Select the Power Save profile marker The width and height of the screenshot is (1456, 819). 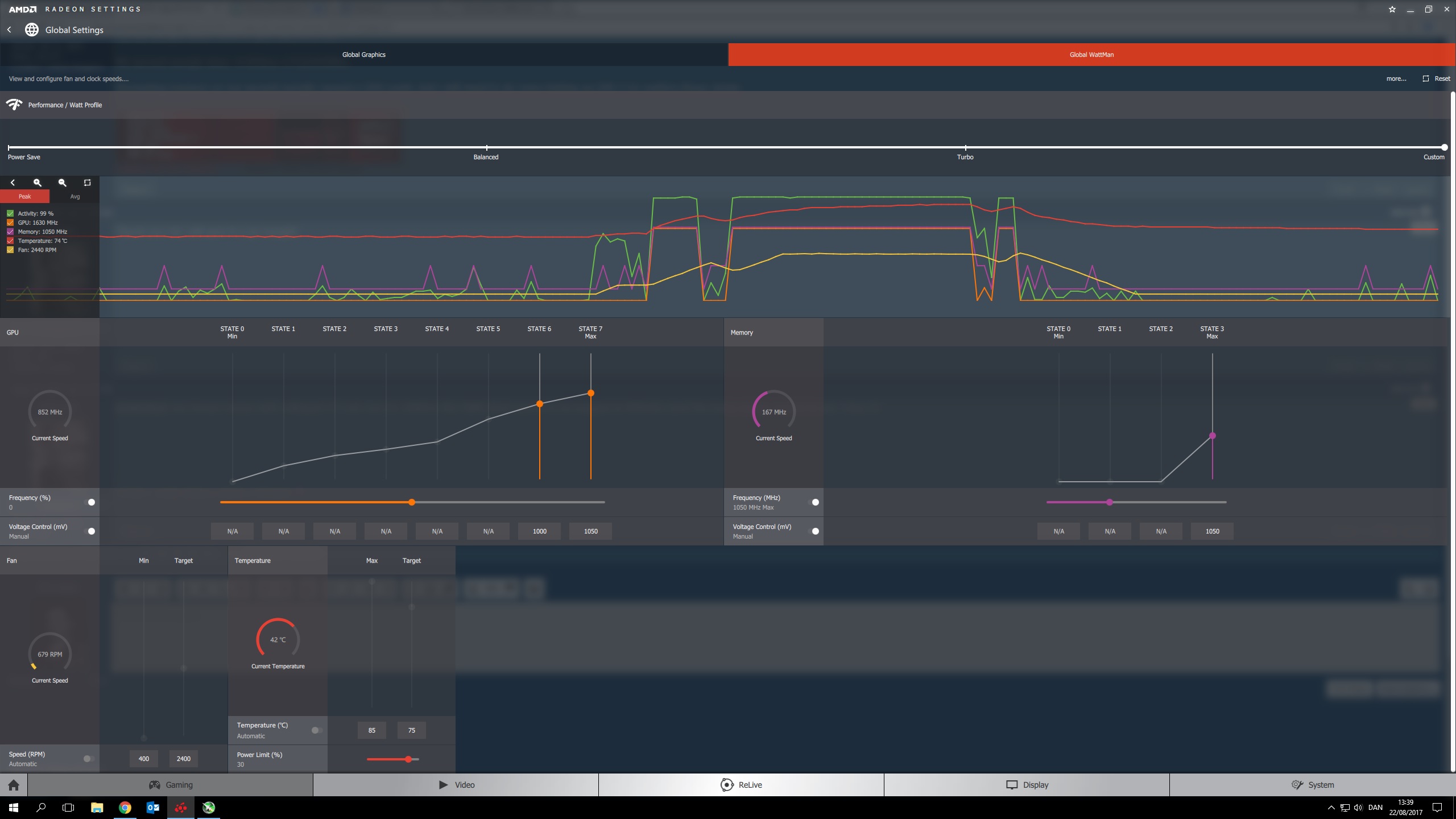tap(9, 147)
